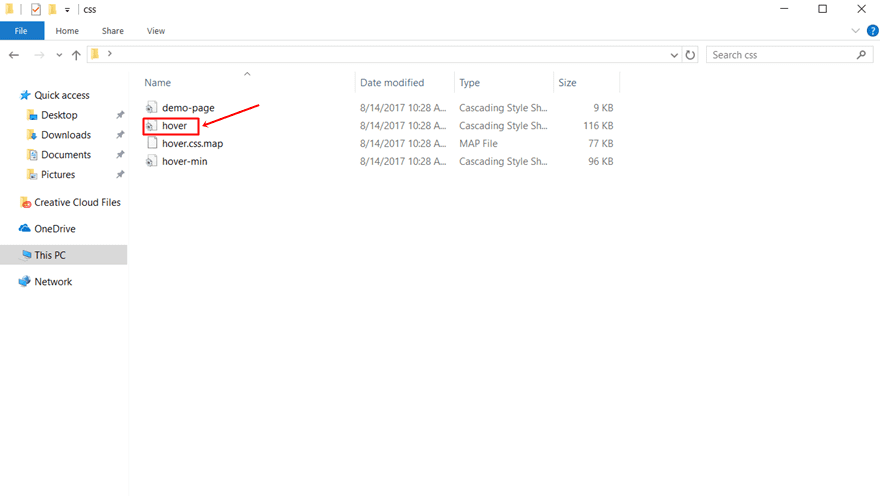
Task: Open the address bar history dropdown
Action: [674, 55]
